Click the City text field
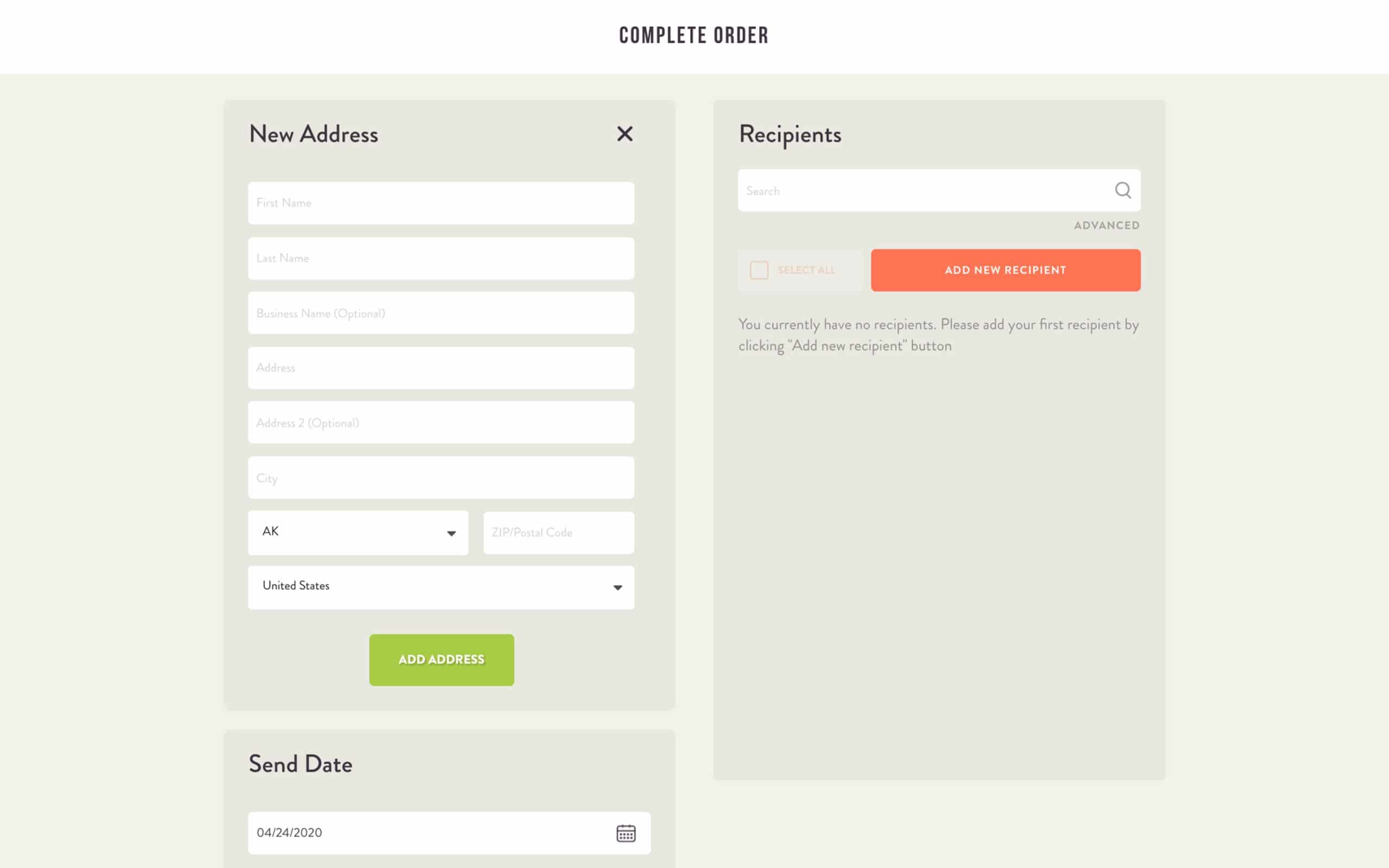 440,477
